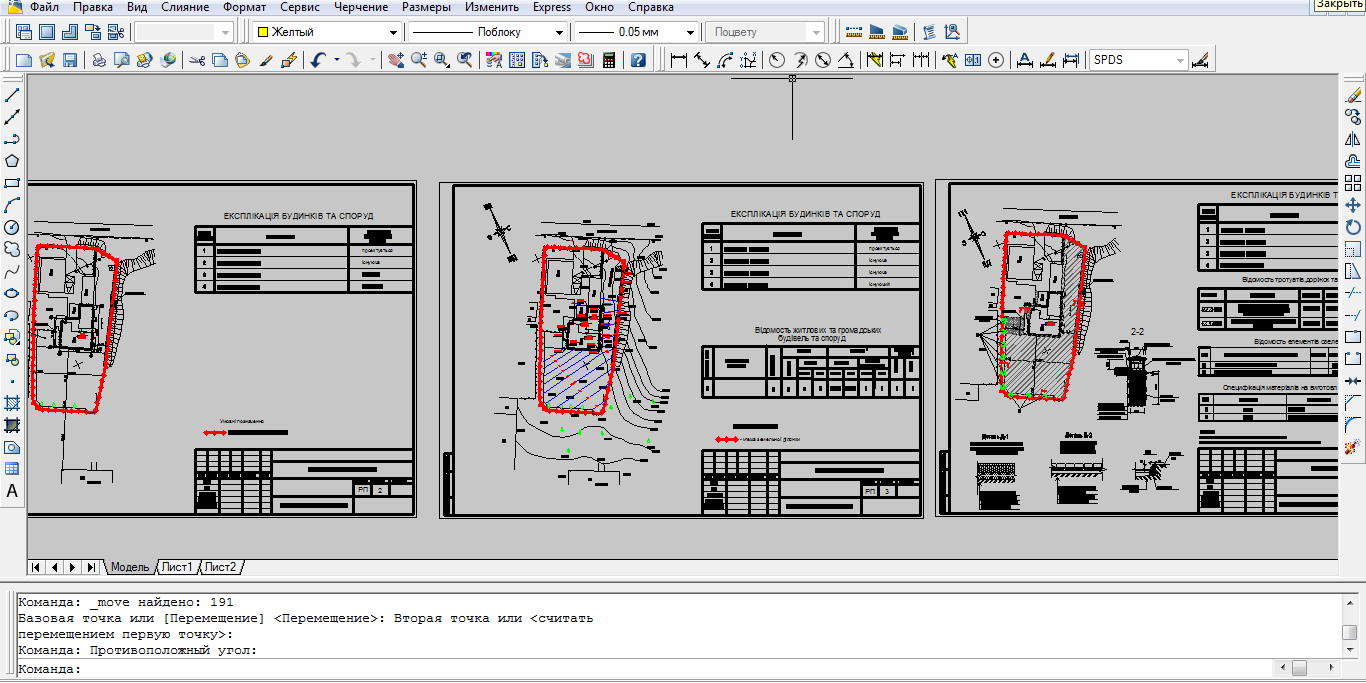Open the plot style dropdown Поцвету
This screenshot has height=683, width=1366.
coord(817,32)
